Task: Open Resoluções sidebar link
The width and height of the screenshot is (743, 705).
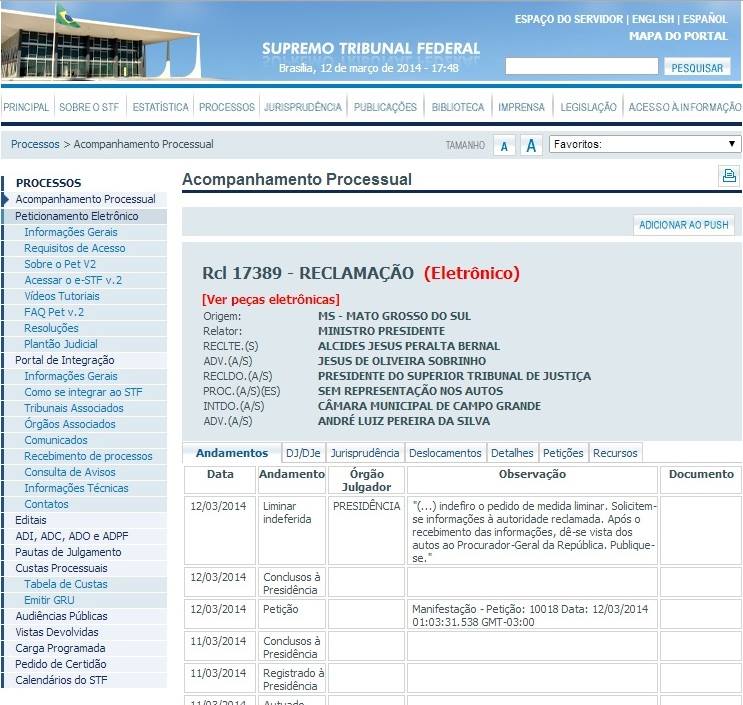Action: 51,328
